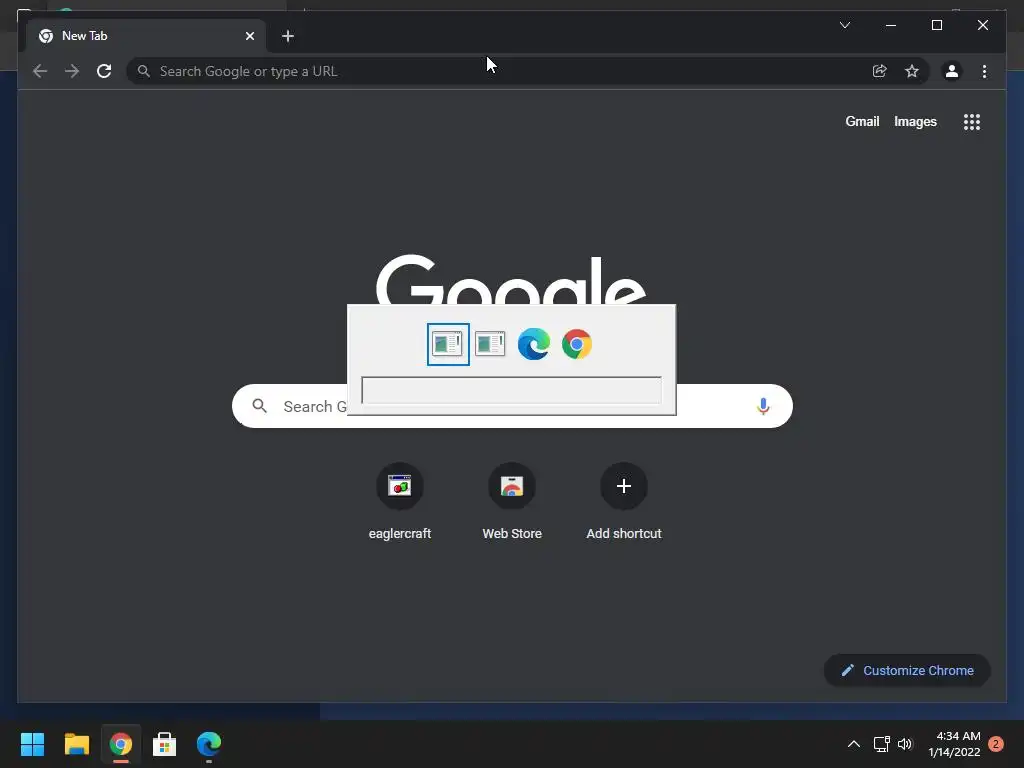
Task: Start voice search with the microphone
Action: point(763,406)
